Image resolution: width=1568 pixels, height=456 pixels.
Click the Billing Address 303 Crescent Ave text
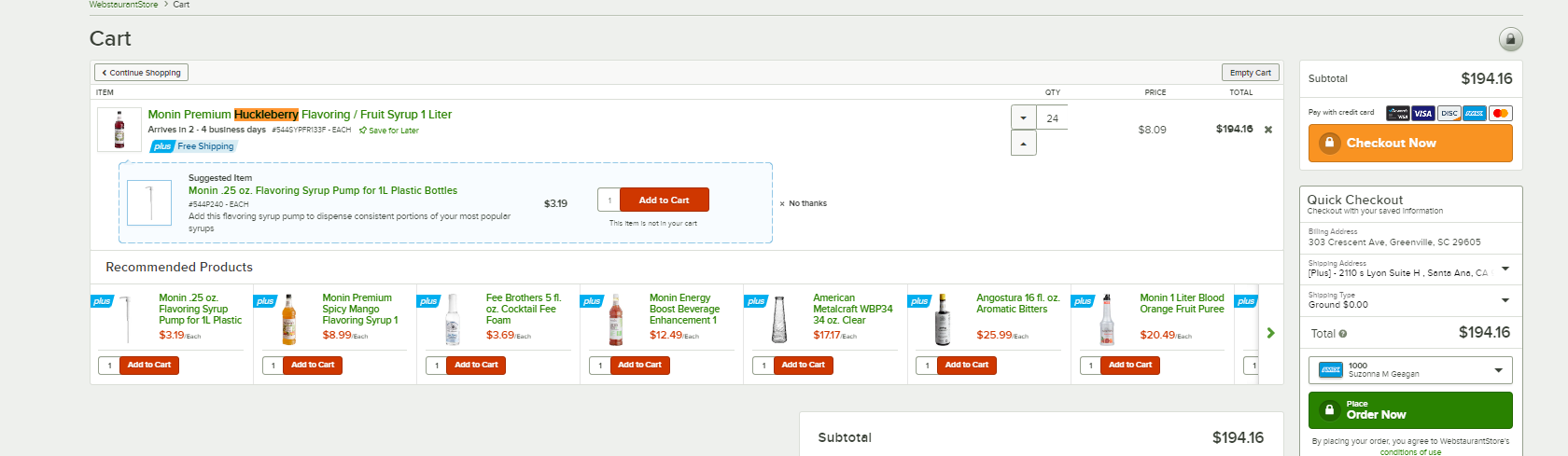1394,242
